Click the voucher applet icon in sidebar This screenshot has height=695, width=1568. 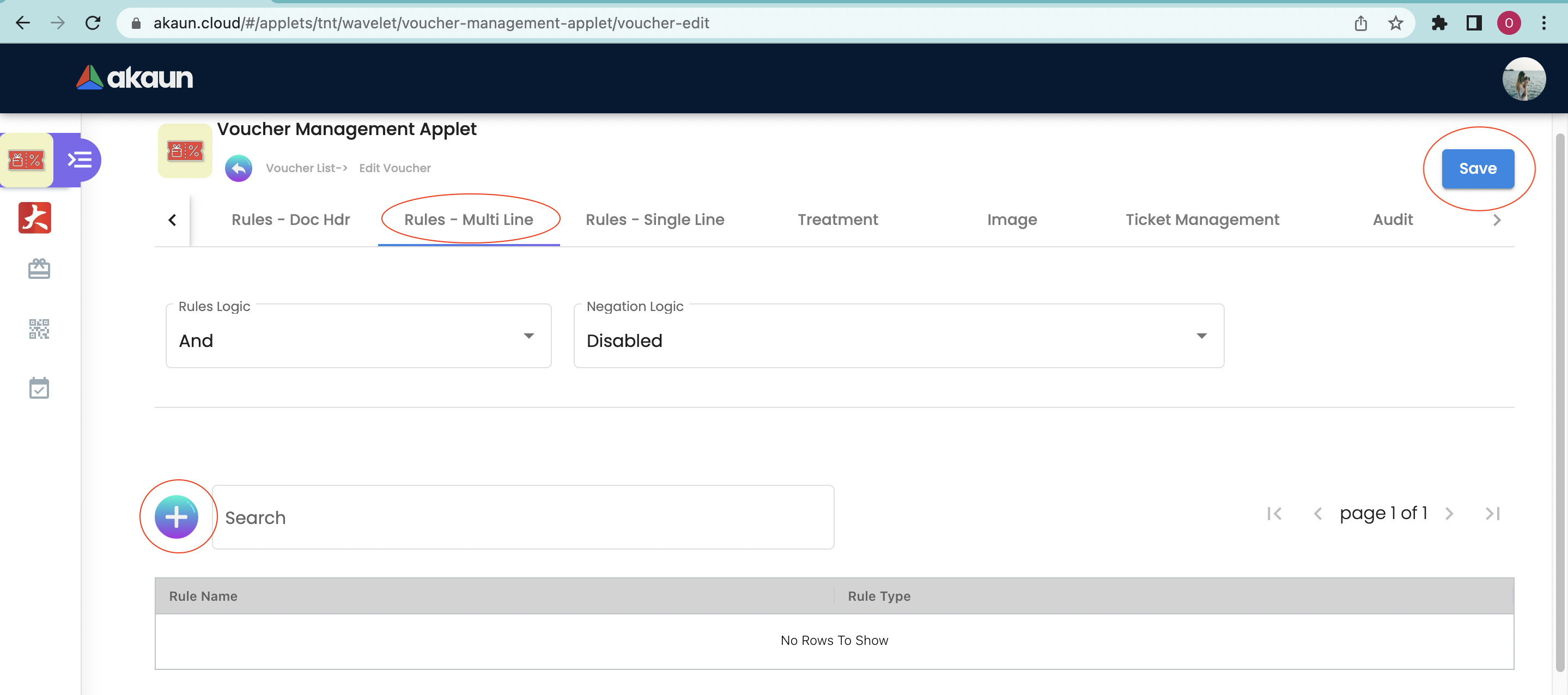(x=26, y=160)
